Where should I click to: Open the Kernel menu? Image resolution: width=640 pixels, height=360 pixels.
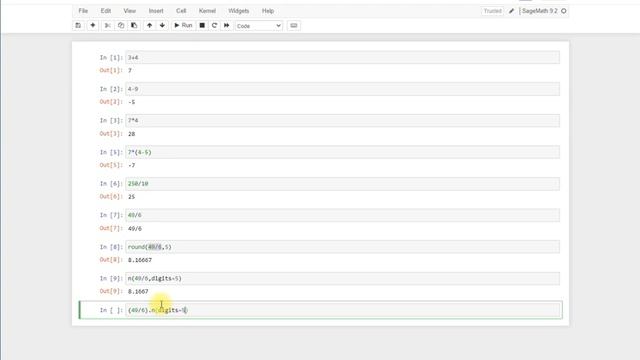207,11
